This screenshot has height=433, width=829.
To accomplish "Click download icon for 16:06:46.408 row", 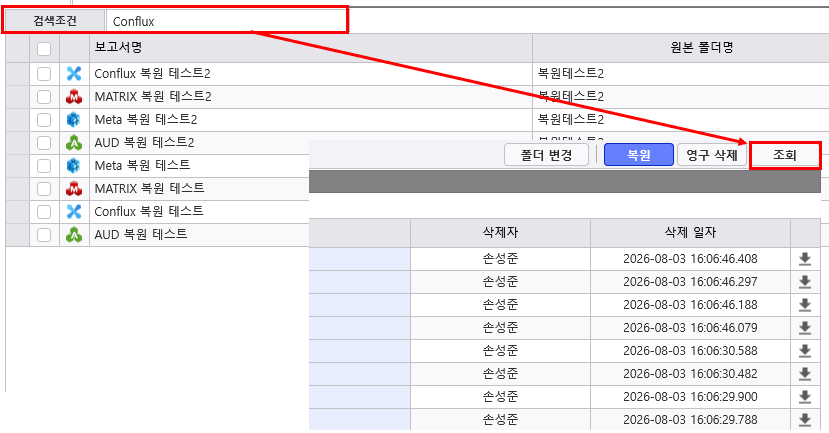I will pos(805,259).
